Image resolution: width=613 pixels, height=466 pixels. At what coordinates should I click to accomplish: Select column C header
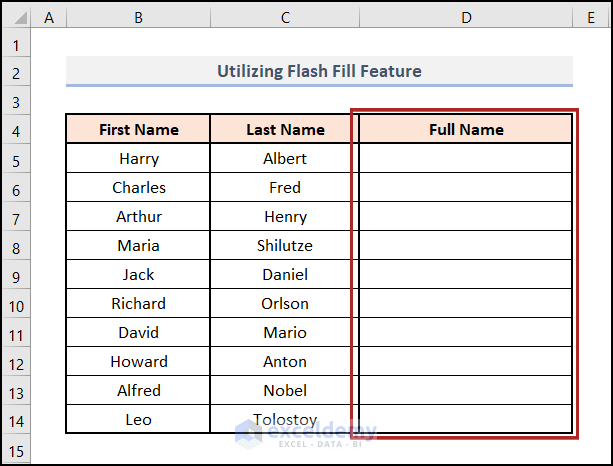pyautogui.click(x=285, y=17)
